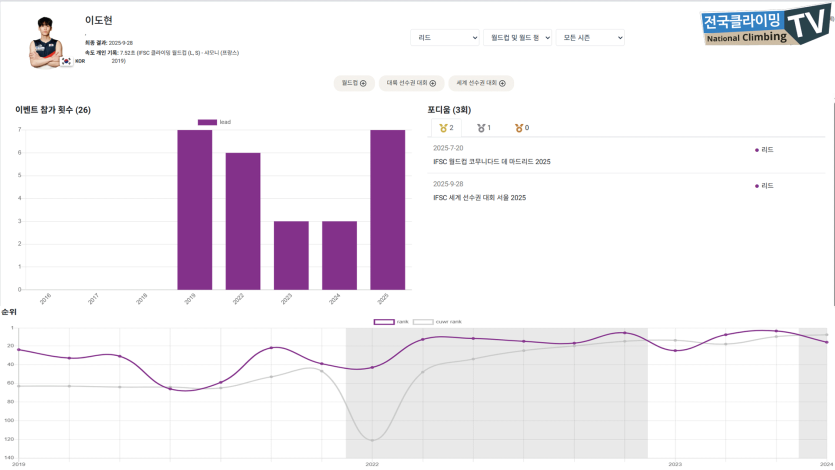
Task: Open IFSC 월드컵 코무니다드 데 마드리드 2025 link
Action: click(x=492, y=161)
